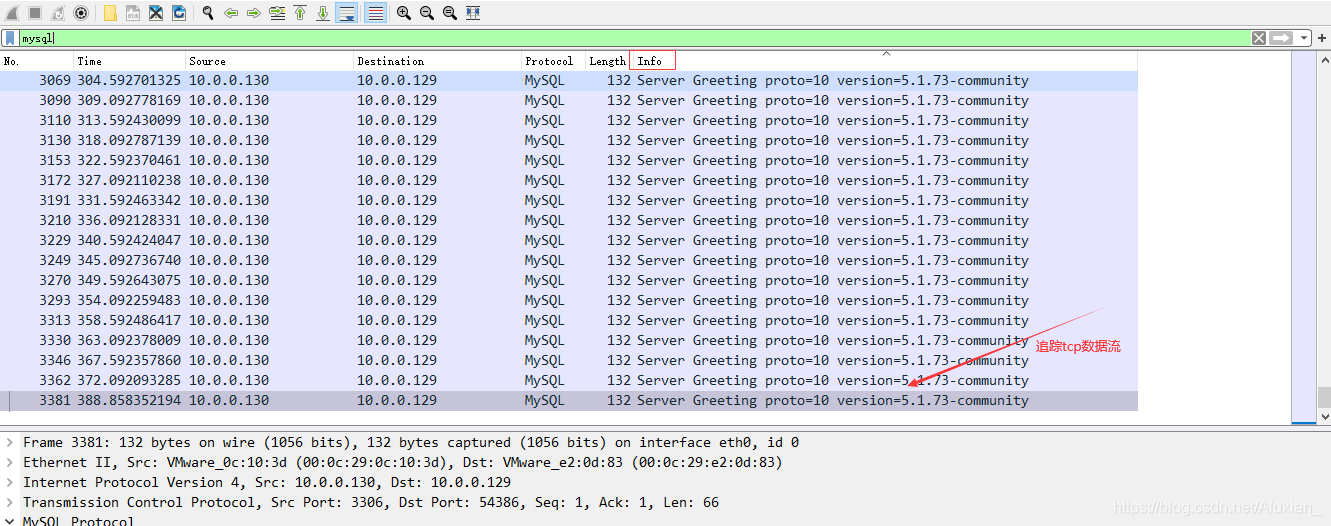
Task: Select packet 3293 row
Action: coord(569,301)
